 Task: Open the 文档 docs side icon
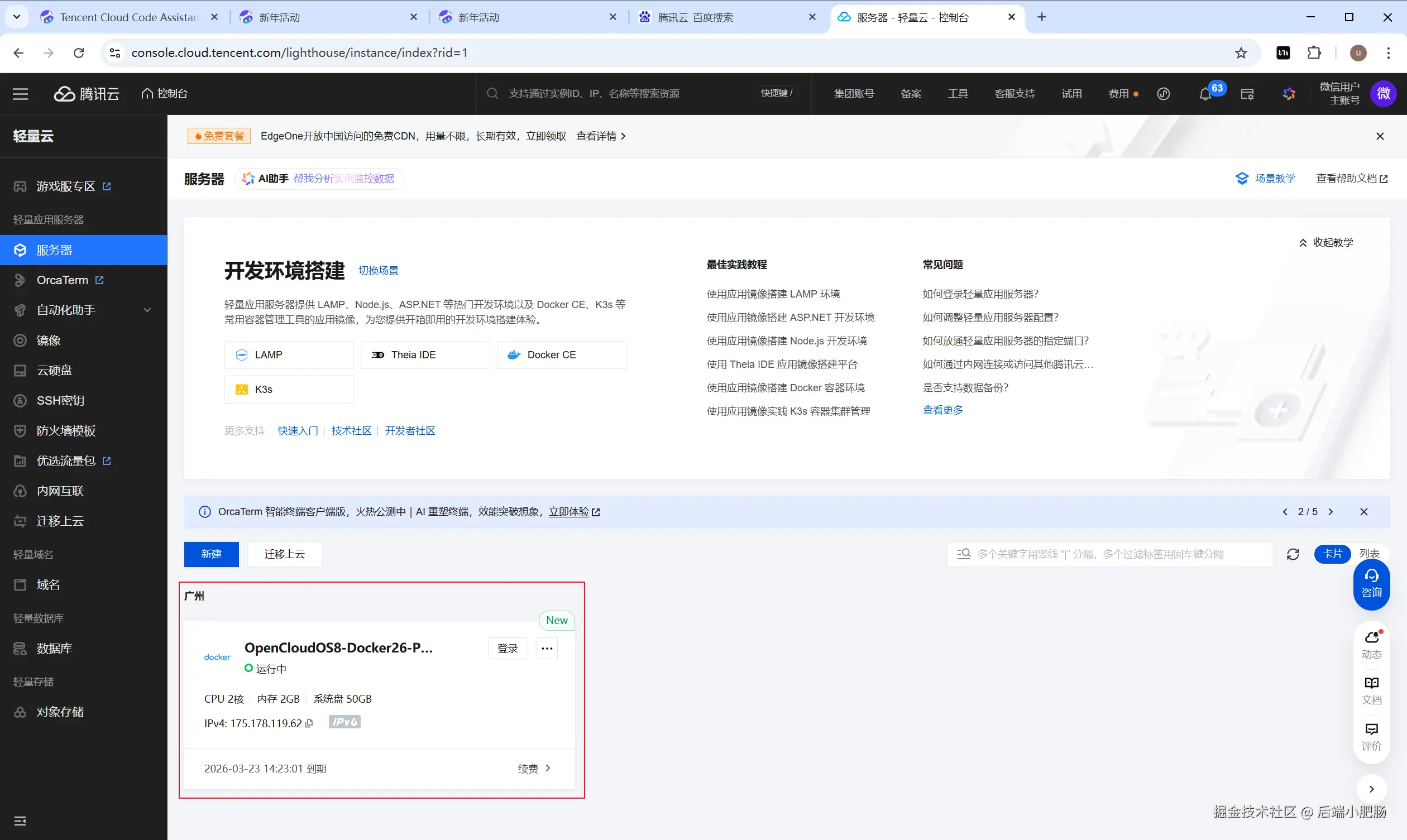click(1371, 689)
